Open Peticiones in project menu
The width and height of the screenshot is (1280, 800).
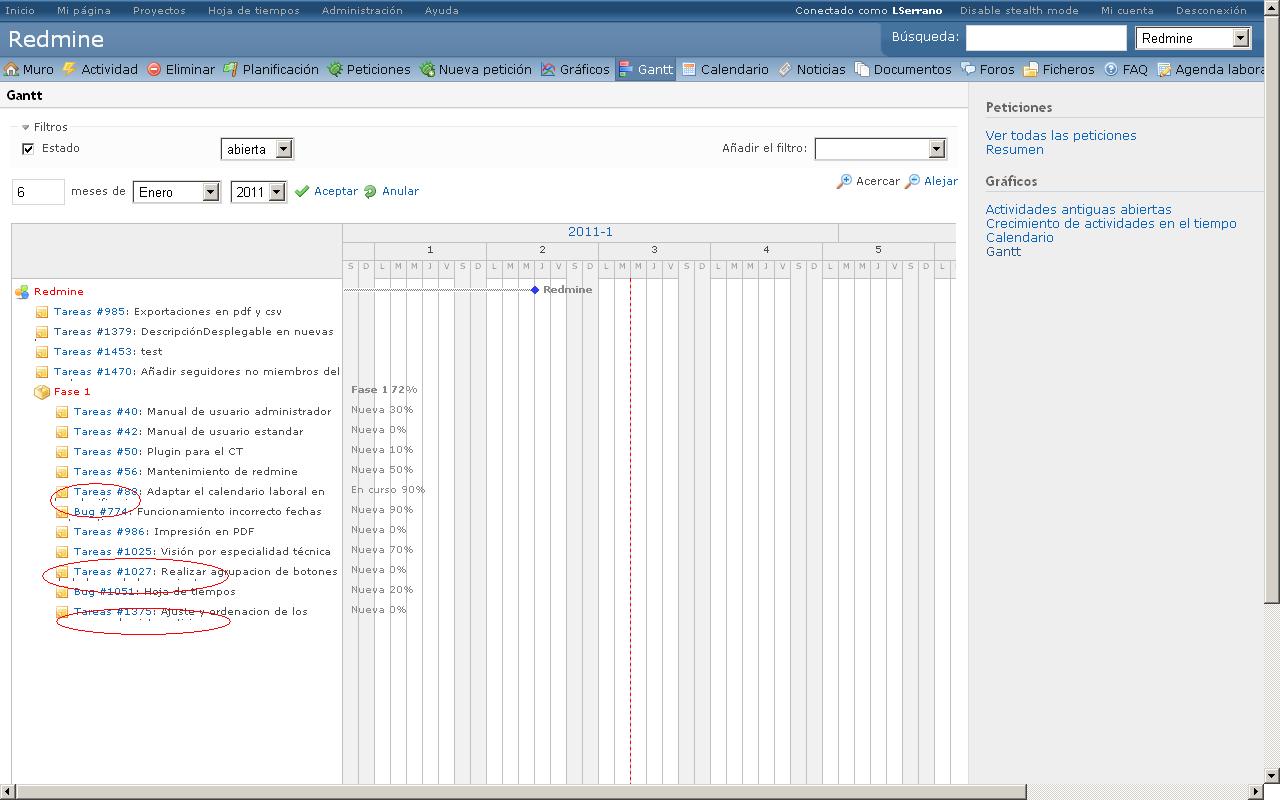(x=369, y=69)
